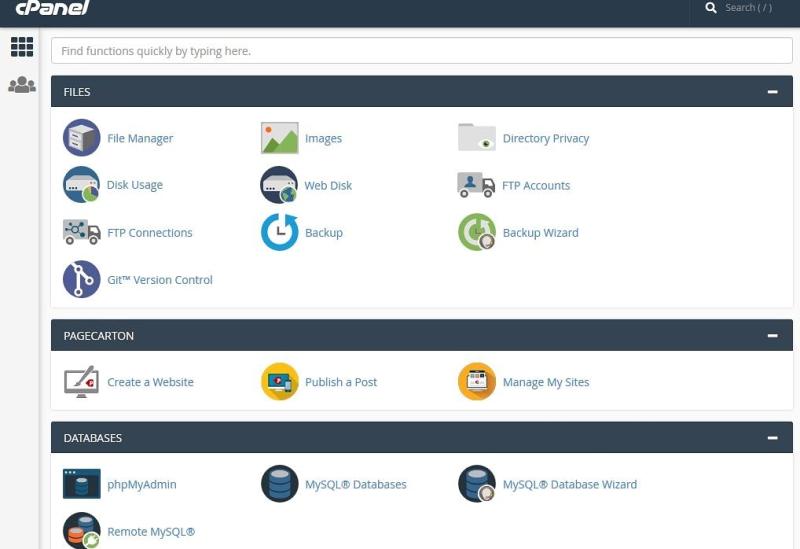The height and width of the screenshot is (549, 800).
Task: Open the Directory Privacy folder icon
Action: pyautogui.click(x=477, y=137)
